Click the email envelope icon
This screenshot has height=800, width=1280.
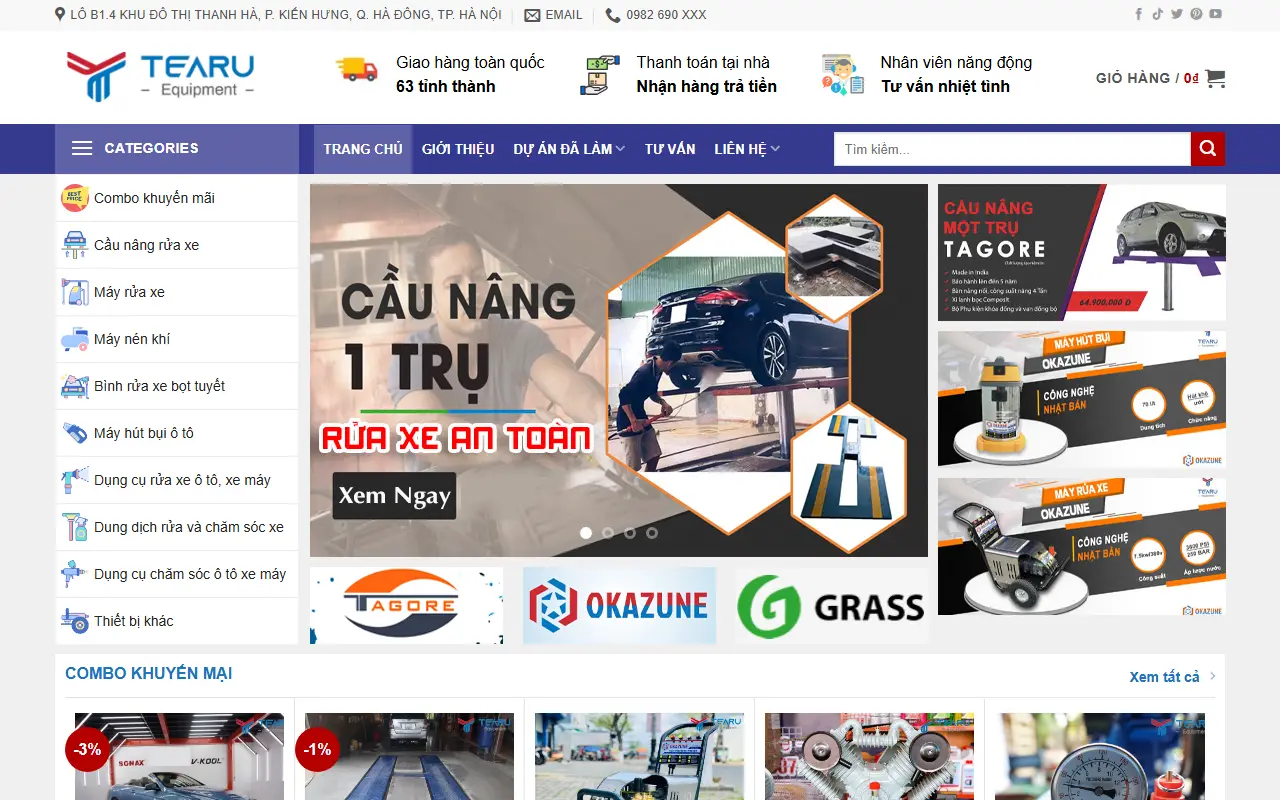(x=532, y=15)
